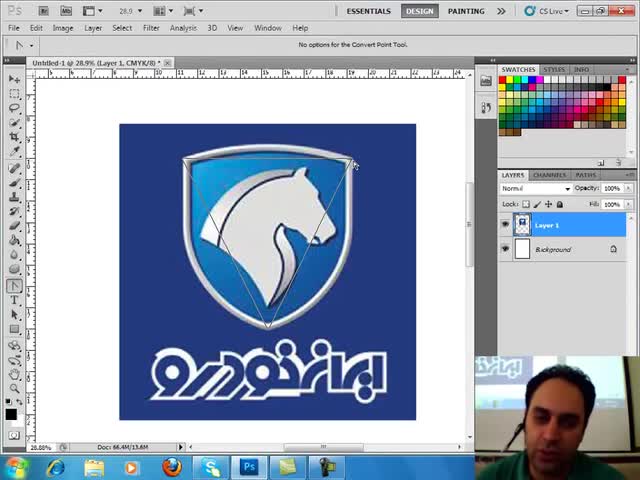
Task: Click the layer Opacity value field
Action: pyautogui.click(x=612, y=189)
